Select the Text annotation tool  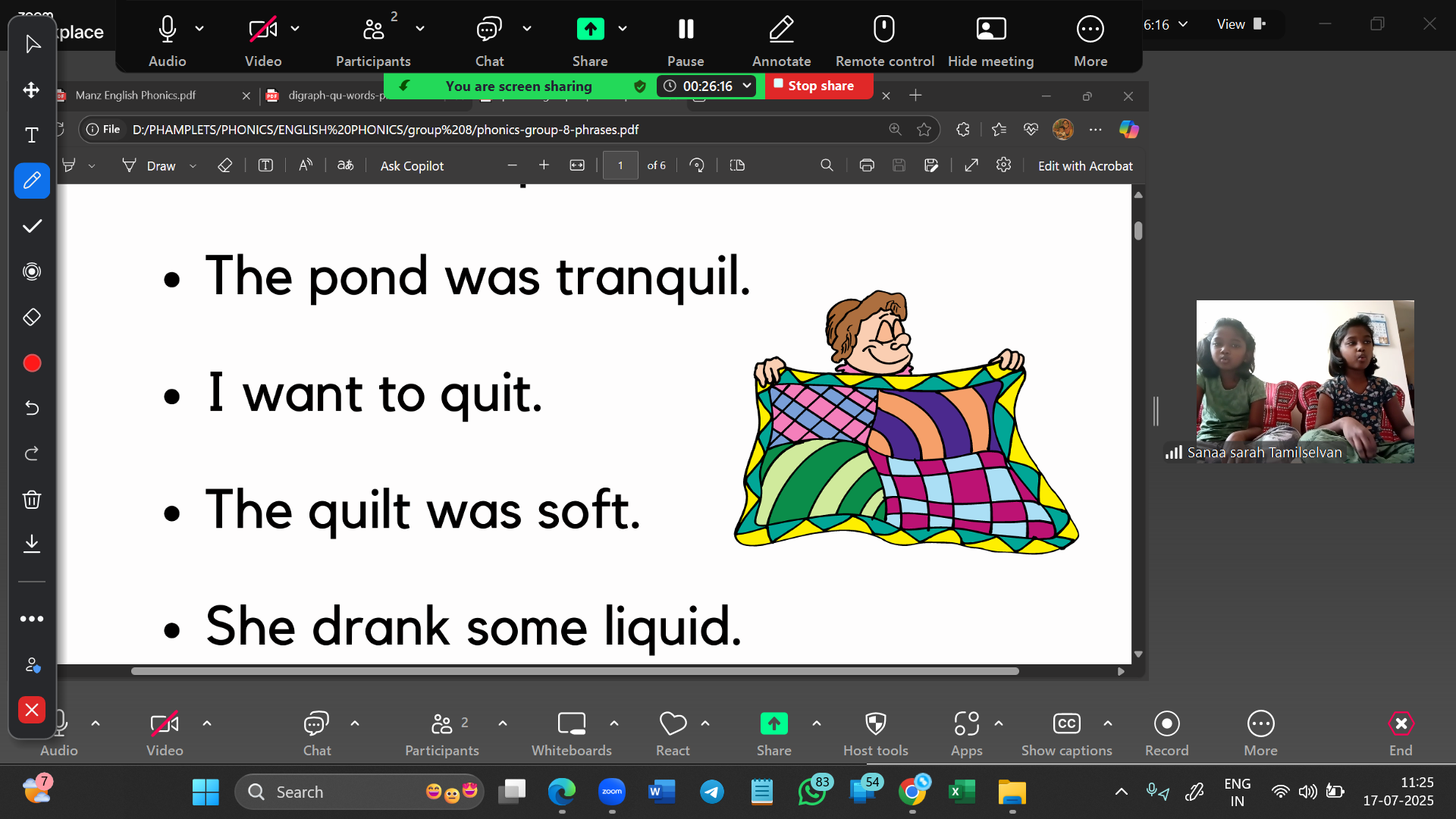[32, 136]
